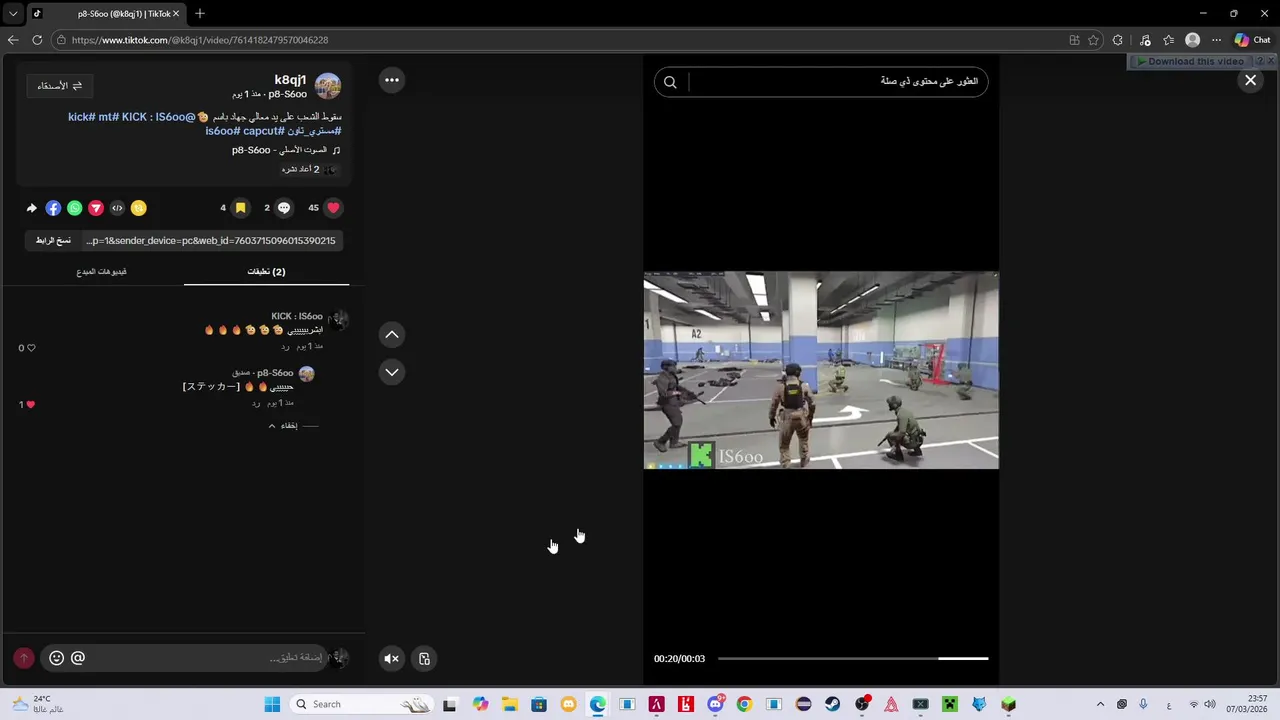Click the Edge media control icon
Image resolution: width=1280 pixels, height=720 pixels.
(1143, 40)
